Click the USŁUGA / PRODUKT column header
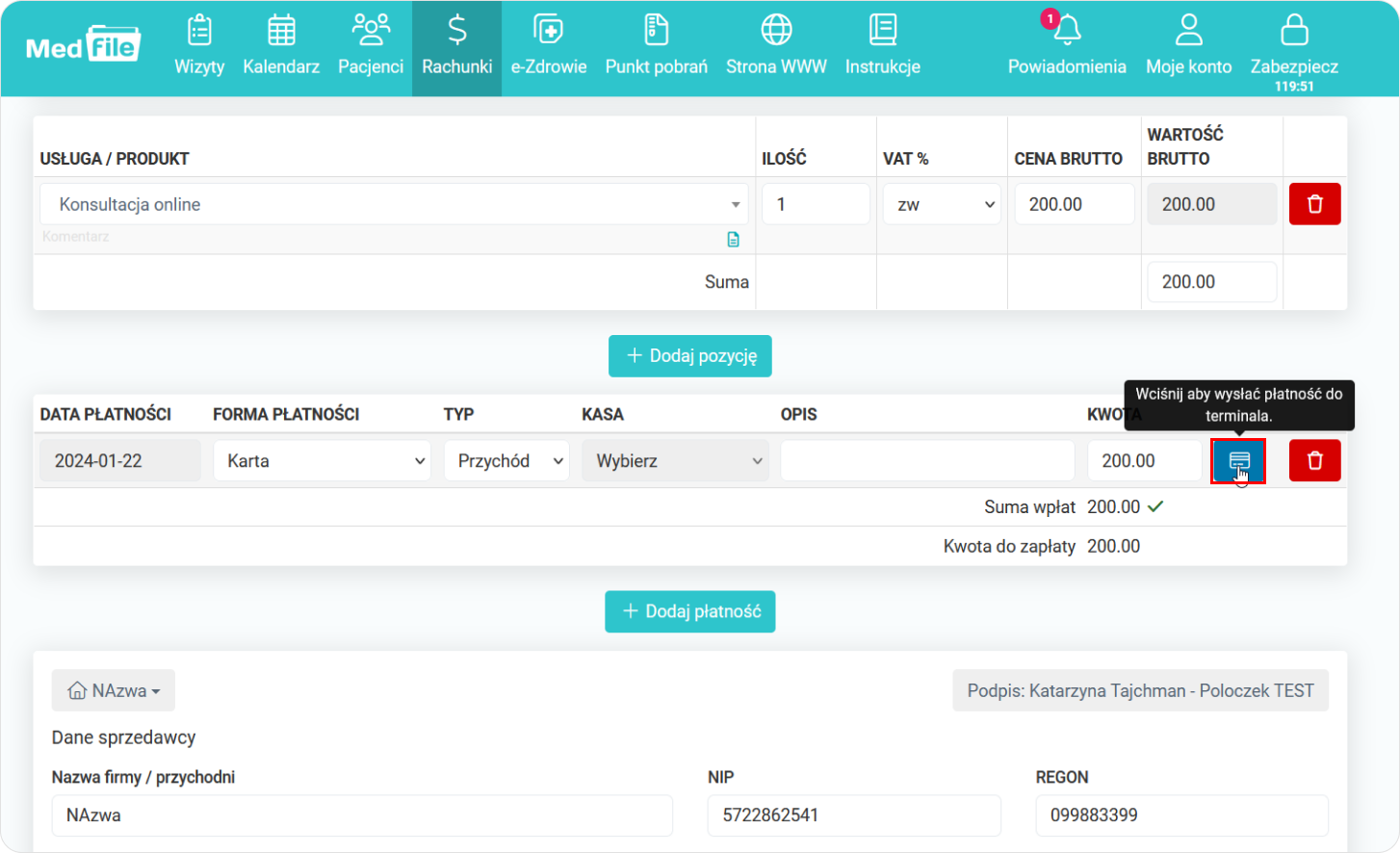Screen dimensions: 1400x853 pos(115,159)
